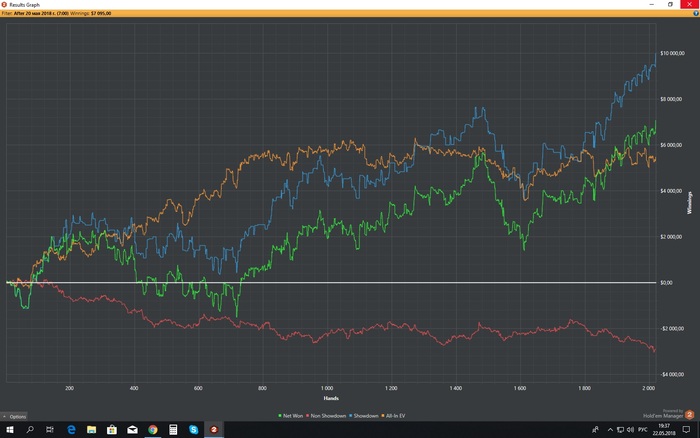Click the blue Showdown legend marker
Viewport: 700px width, 438px height.
click(350, 416)
